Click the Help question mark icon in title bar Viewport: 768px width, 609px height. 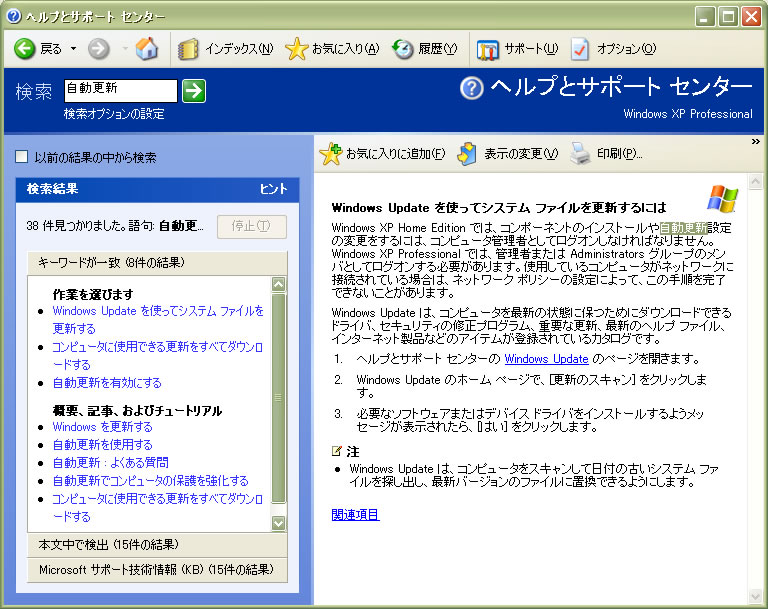coord(14,16)
